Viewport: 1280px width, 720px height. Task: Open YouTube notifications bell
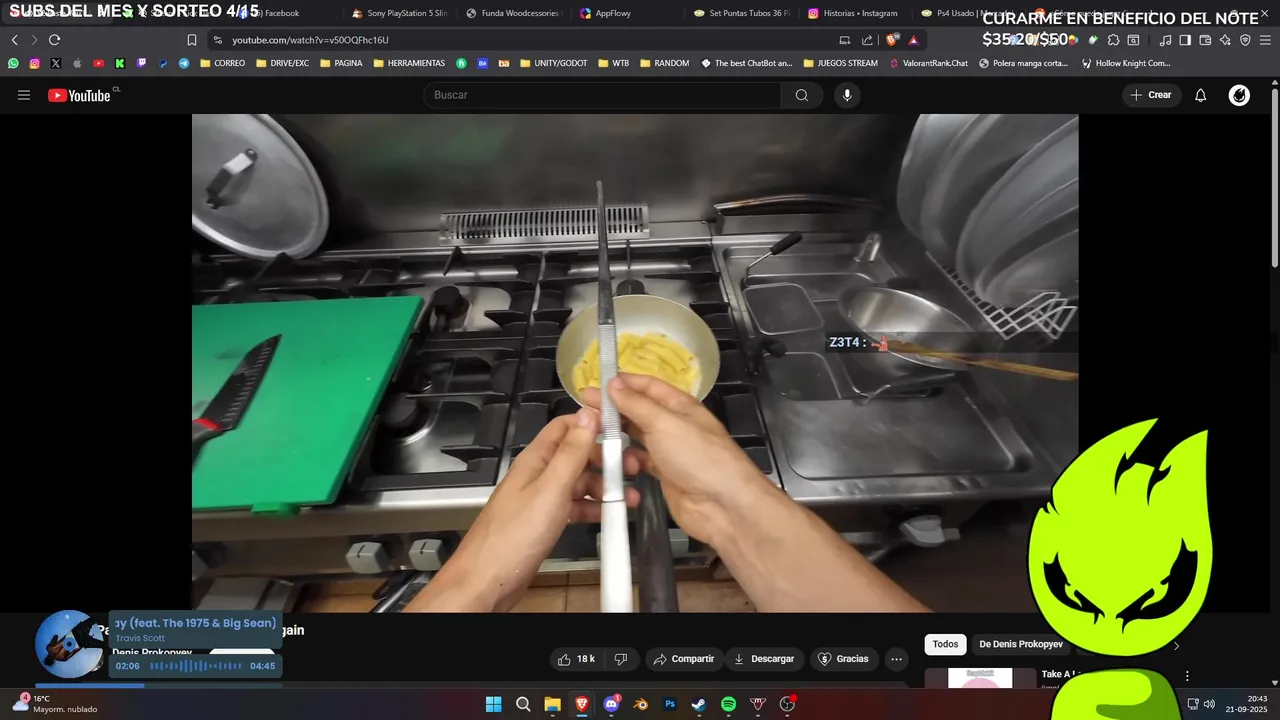coord(1201,95)
